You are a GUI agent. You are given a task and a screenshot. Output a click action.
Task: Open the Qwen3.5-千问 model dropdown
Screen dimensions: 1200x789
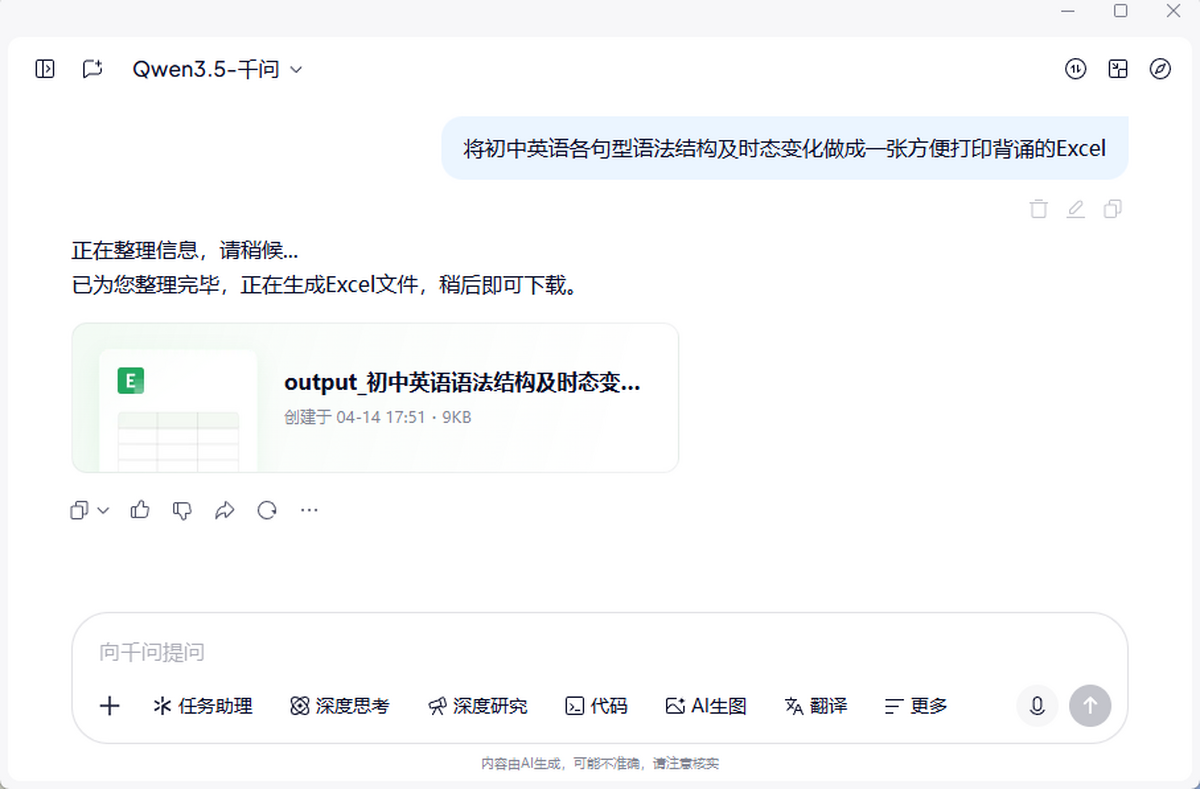pyautogui.click(x=217, y=69)
